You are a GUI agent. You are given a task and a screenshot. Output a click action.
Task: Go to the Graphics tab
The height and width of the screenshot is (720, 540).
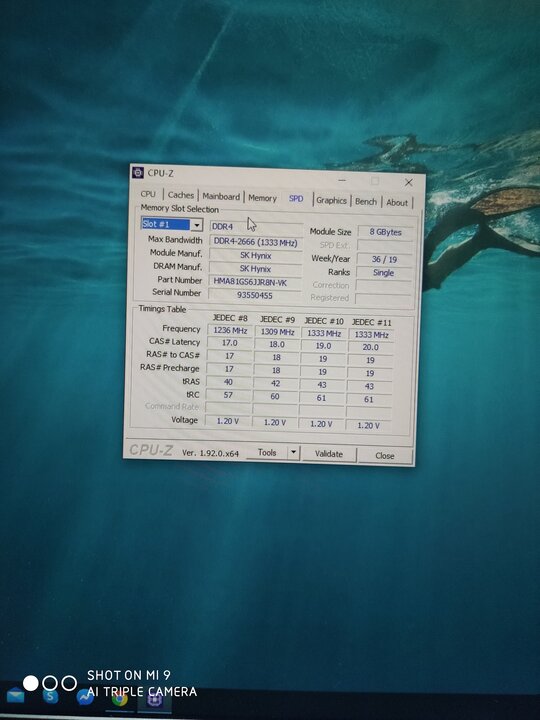pyautogui.click(x=331, y=200)
